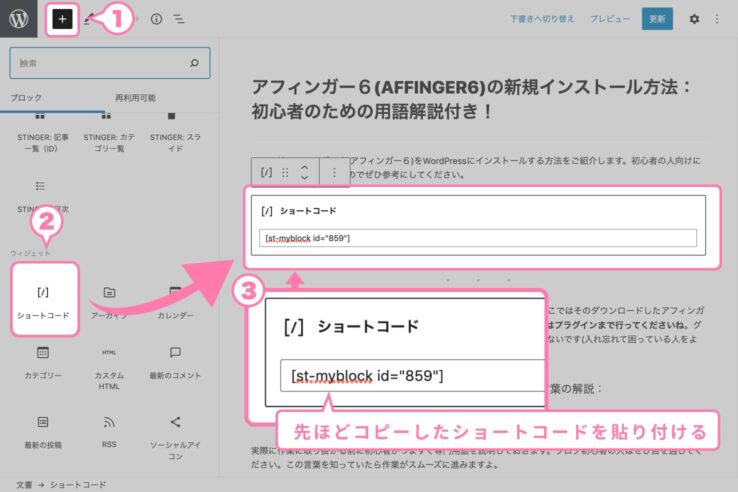Click the shortcode block type icon in toolbar
This screenshot has height=492, width=738.
[266, 172]
